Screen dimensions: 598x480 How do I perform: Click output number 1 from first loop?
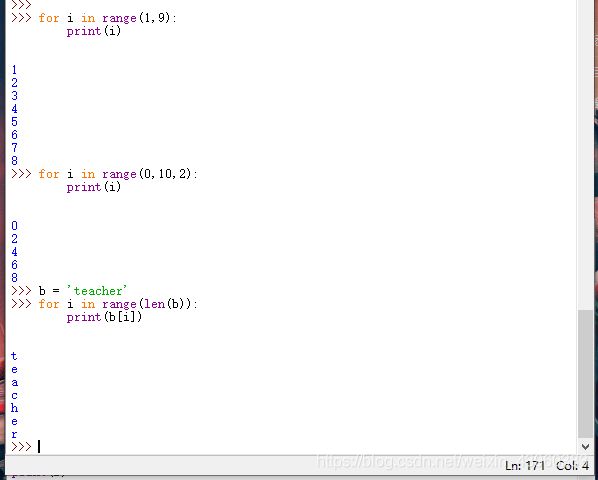click(14, 70)
